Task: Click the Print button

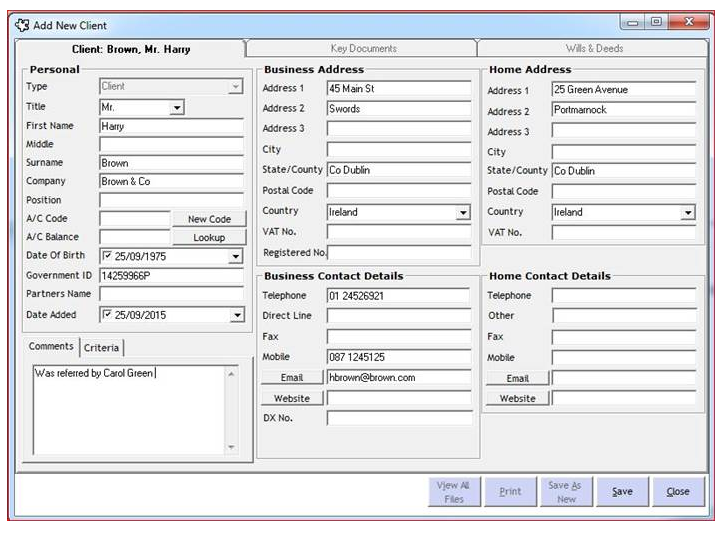Action: [x=510, y=492]
